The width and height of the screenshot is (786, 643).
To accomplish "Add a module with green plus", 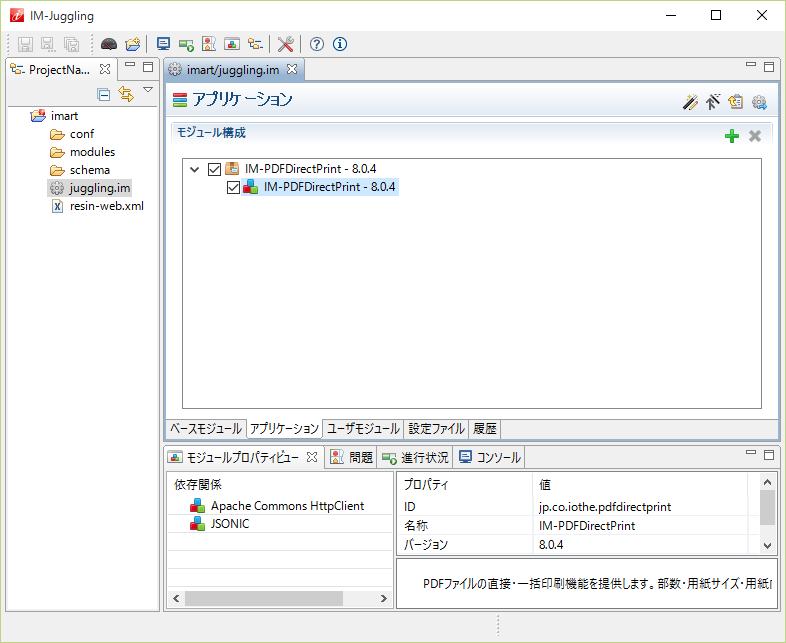I will coord(732,136).
